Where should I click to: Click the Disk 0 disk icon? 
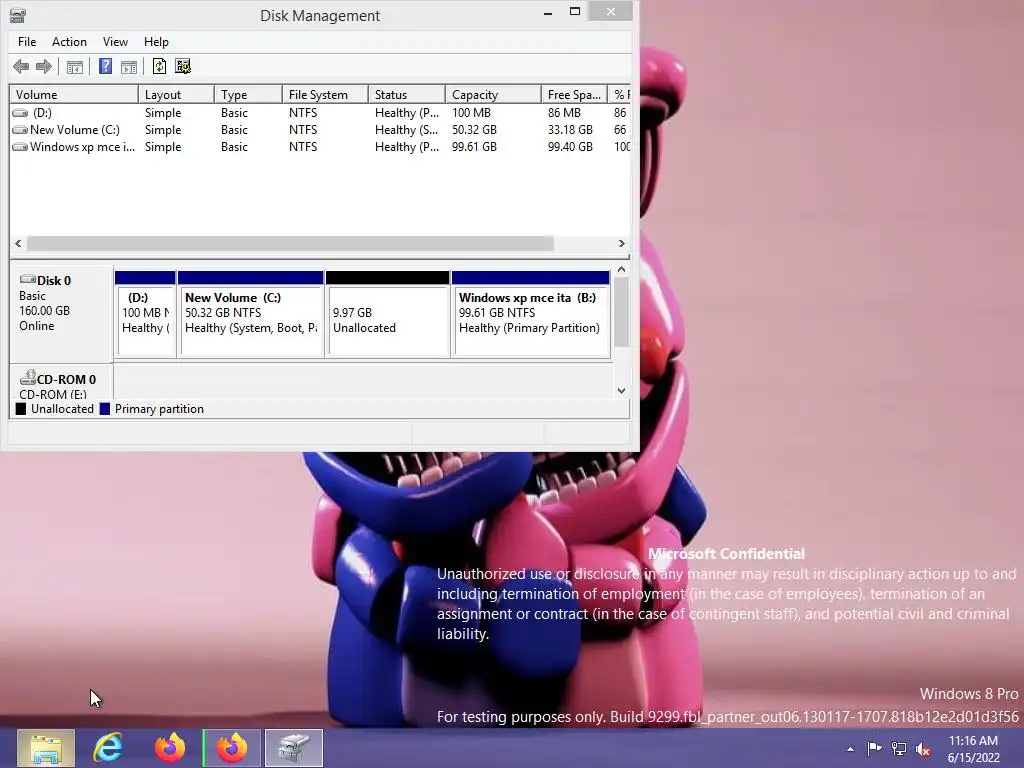pos(27,280)
